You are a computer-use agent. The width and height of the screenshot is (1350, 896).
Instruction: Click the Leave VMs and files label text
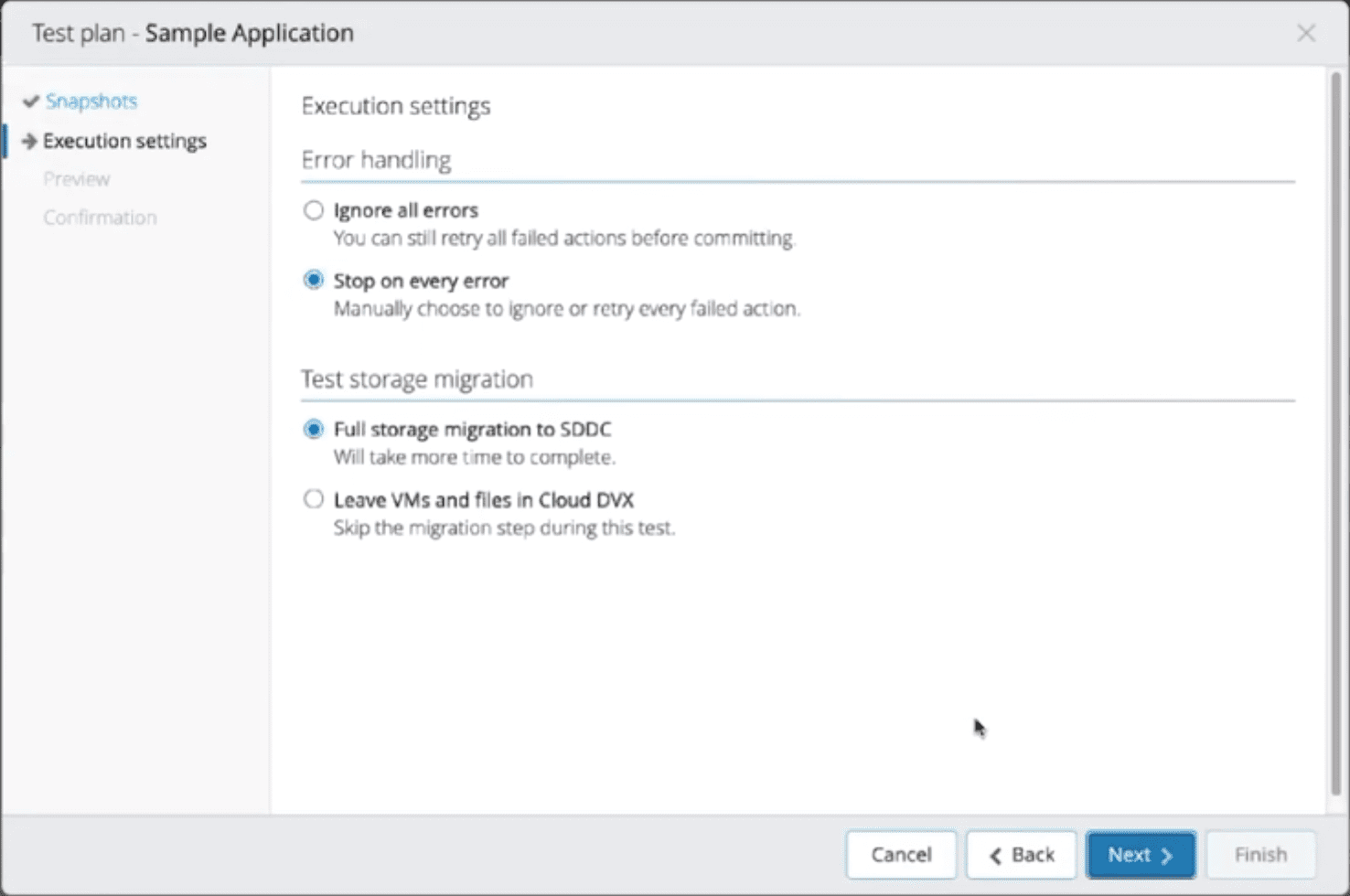(x=484, y=500)
